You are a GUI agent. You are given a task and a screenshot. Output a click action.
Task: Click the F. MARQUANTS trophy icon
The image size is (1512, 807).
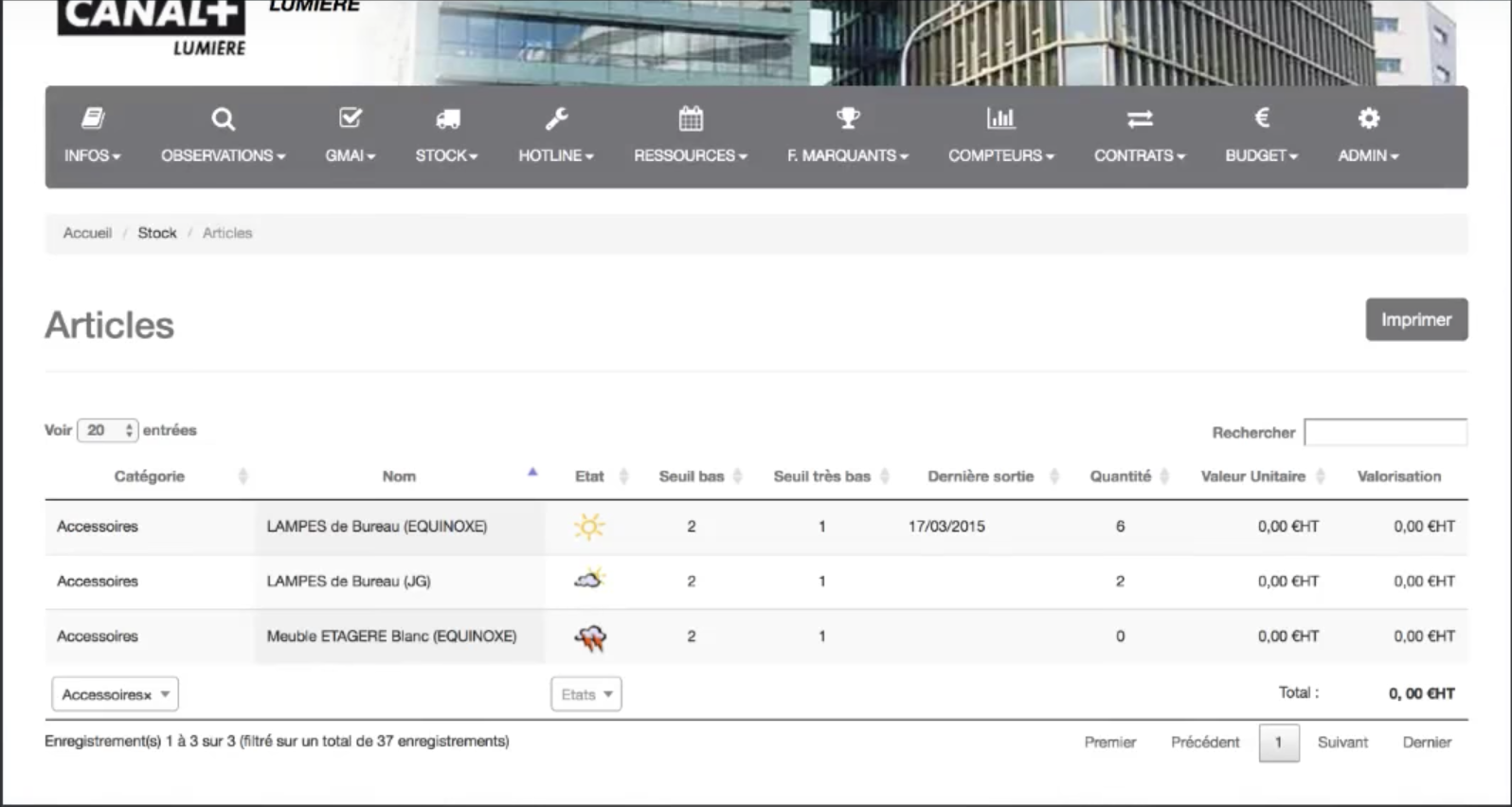848,117
